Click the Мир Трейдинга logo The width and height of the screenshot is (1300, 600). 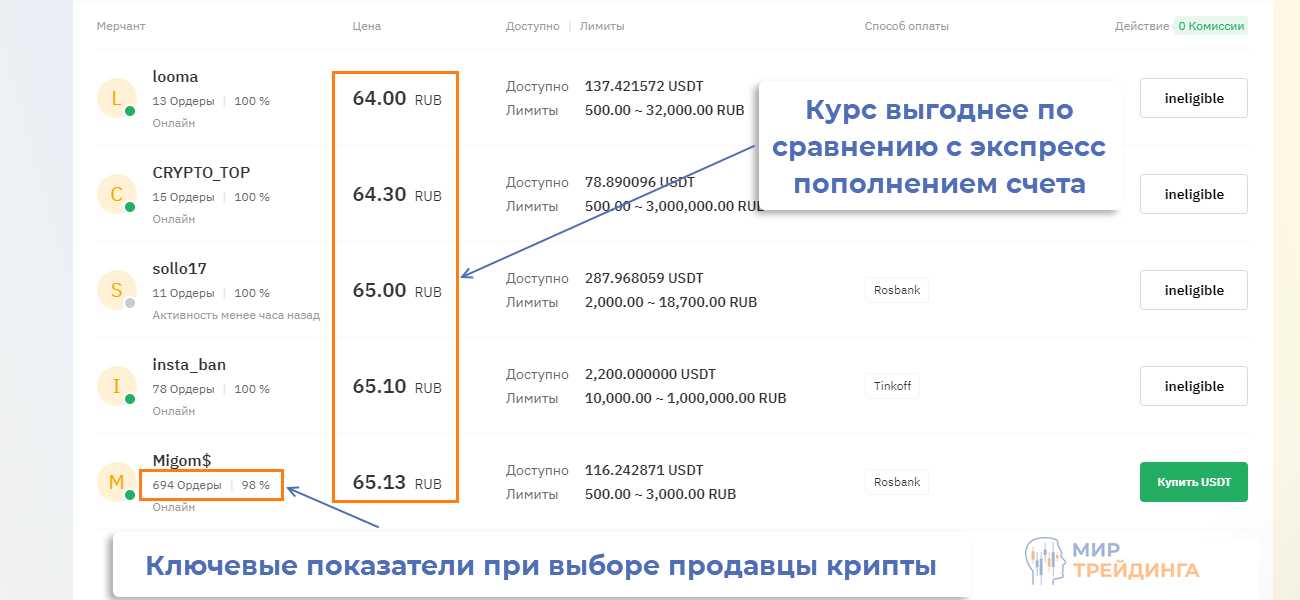1112,560
